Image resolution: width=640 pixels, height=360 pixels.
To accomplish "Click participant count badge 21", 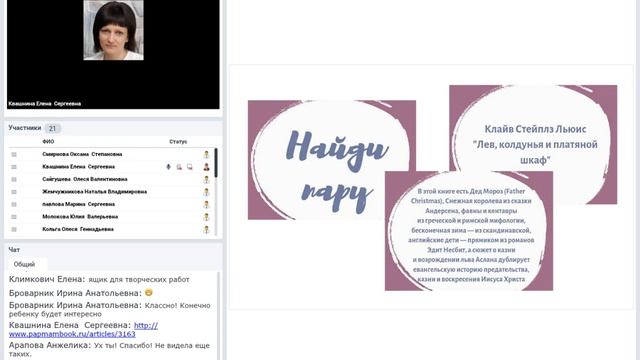I will click(52, 129).
